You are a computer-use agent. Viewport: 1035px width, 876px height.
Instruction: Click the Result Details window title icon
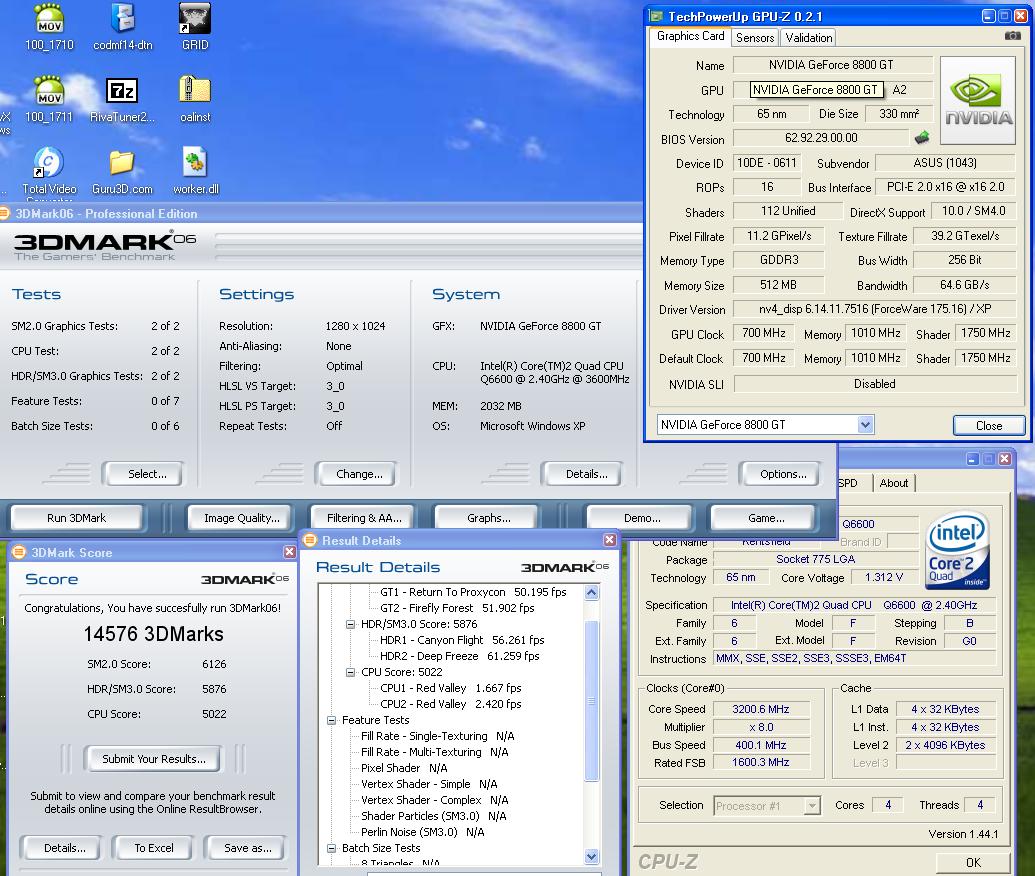click(310, 540)
